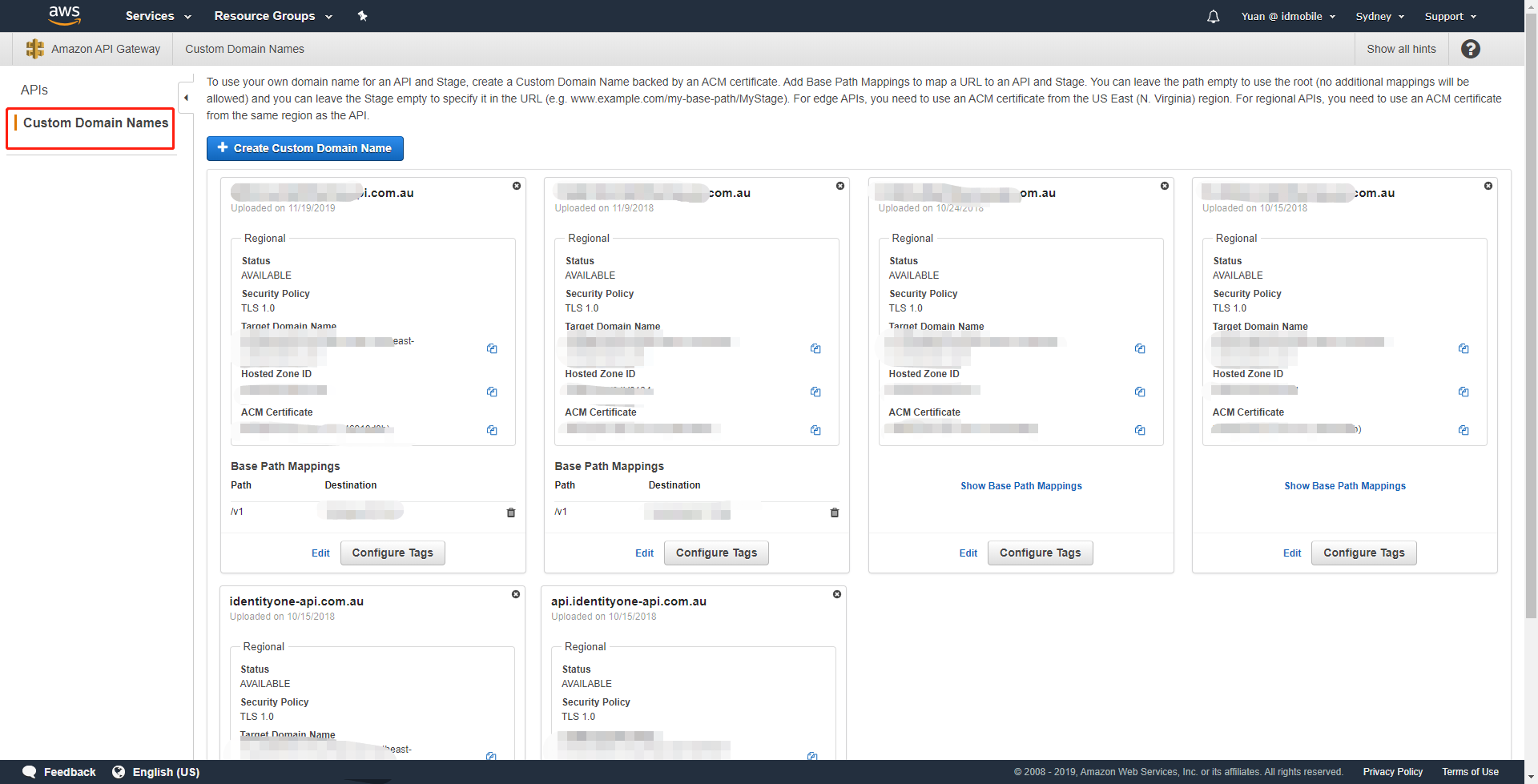Edit the domain uploaded 11/19/2019
1538x784 pixels.
coord(320,553)
